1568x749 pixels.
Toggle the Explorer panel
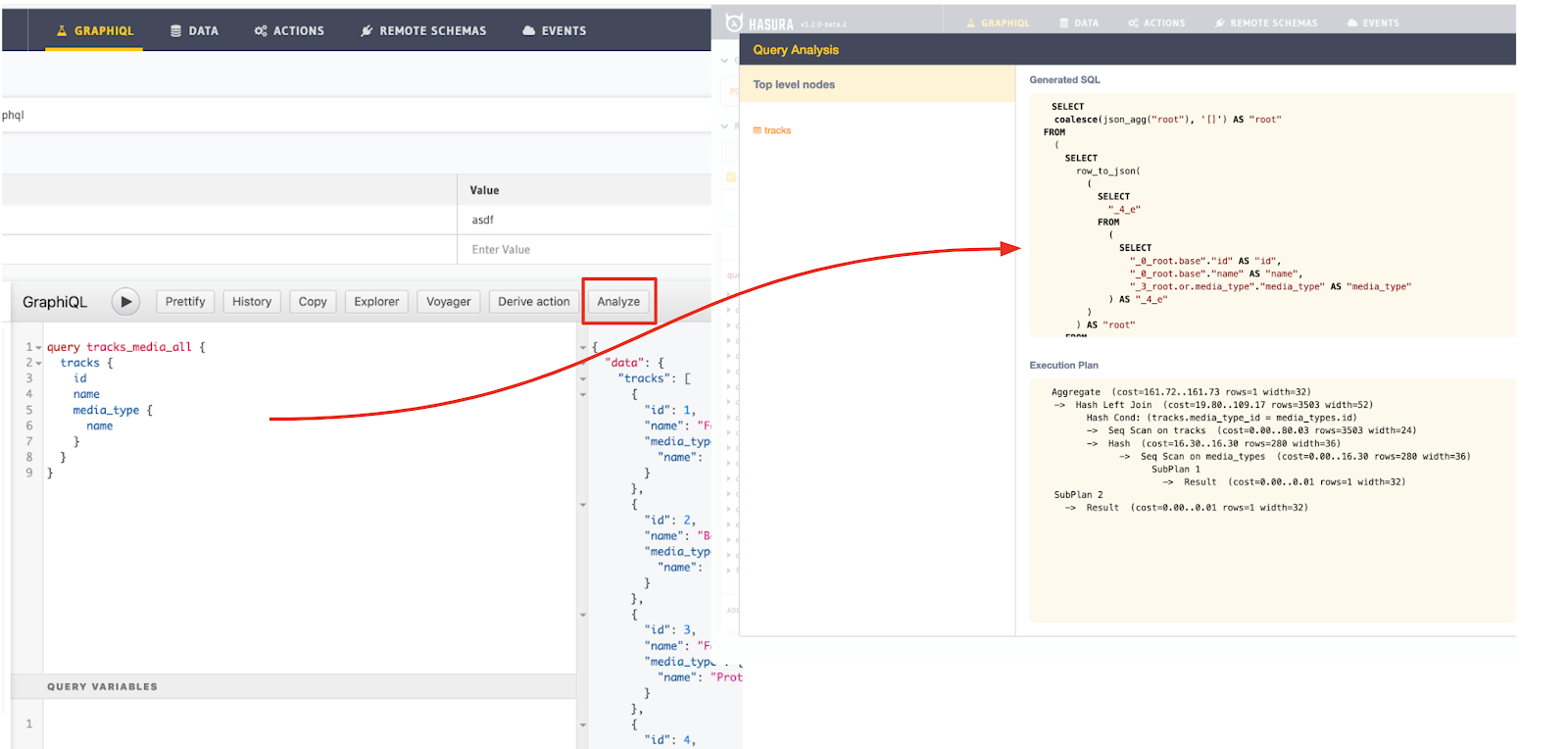tap(376, 302)
